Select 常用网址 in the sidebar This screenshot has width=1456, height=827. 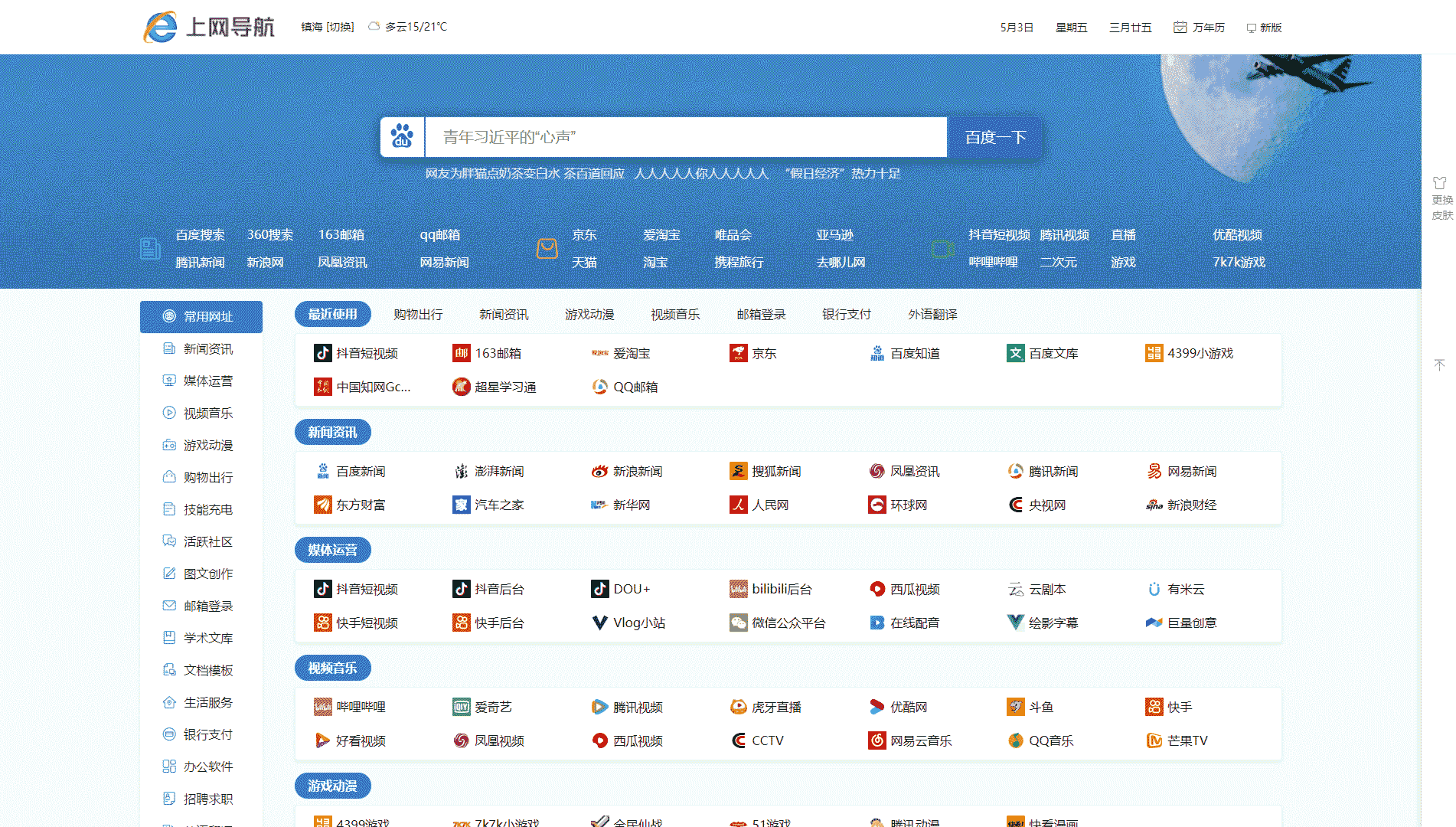point(201,316)
